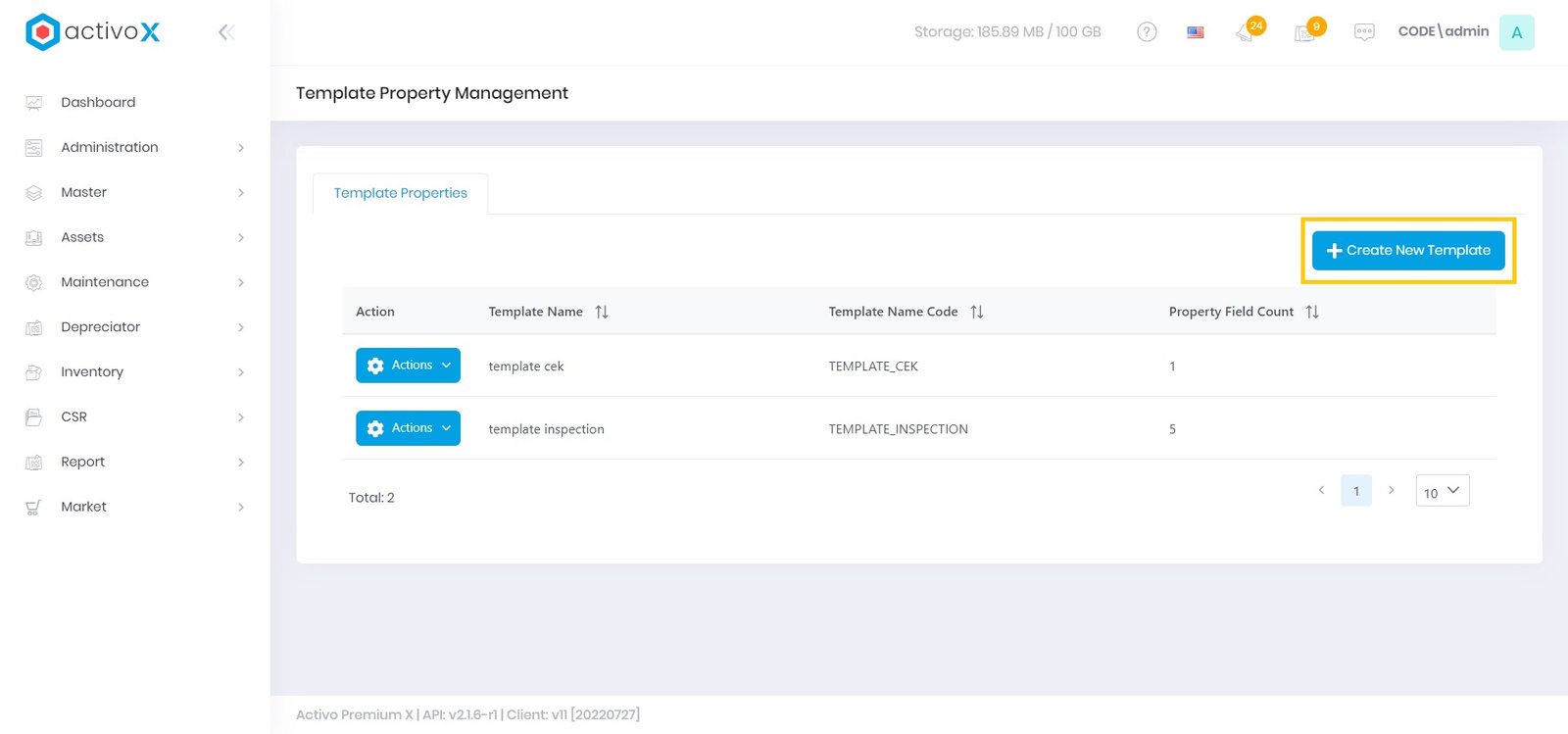Expand the Administration menu
This screenshot has height=734, width=1568.
pyautogui.click(x=110, y=147)
